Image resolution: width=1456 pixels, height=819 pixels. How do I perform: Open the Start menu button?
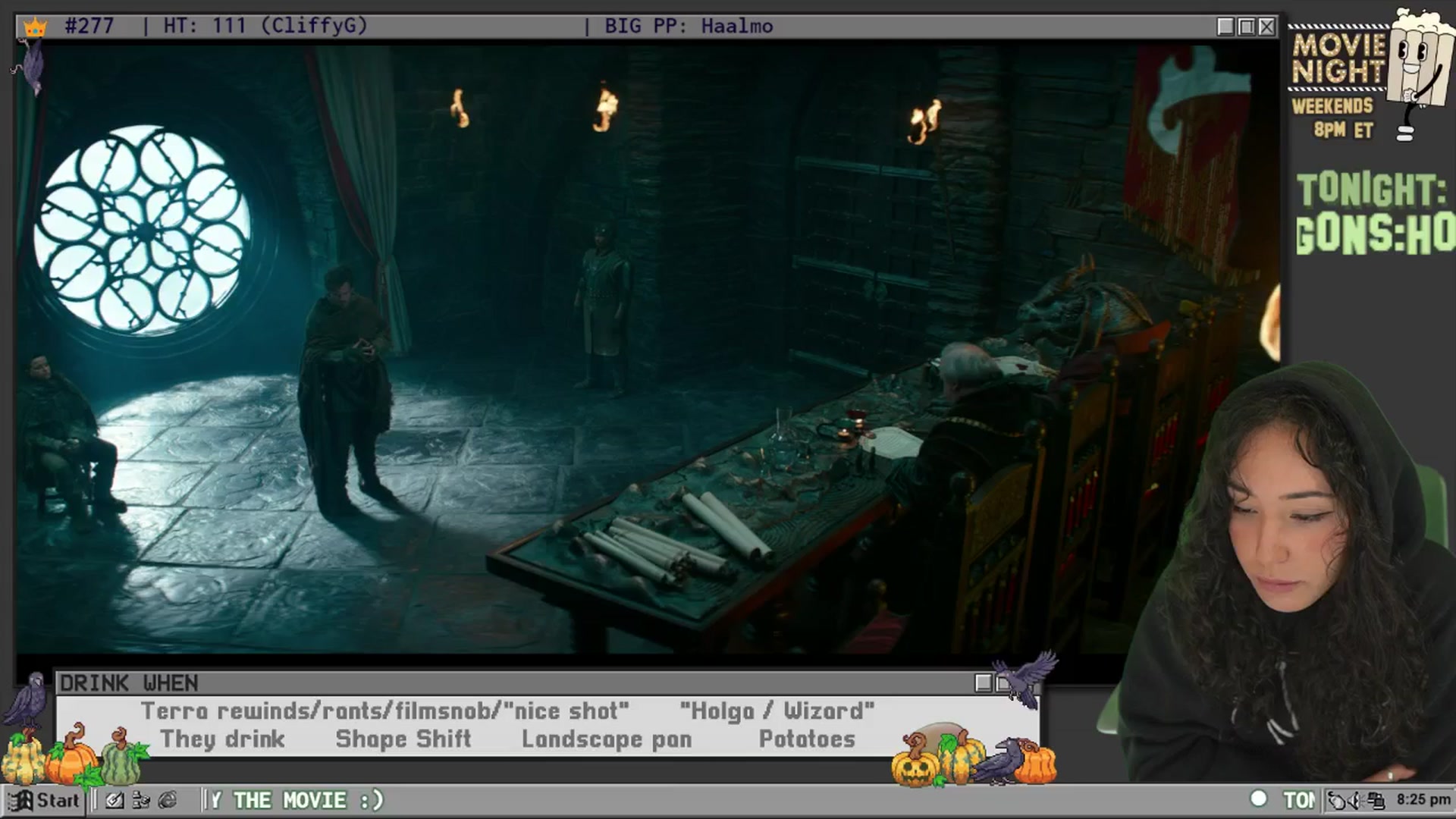(43, 800)
